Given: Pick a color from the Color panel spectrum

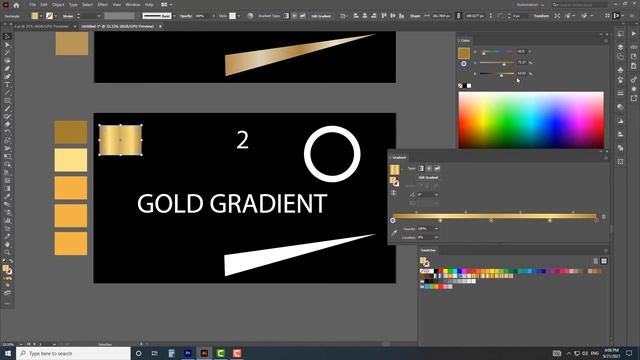Looking at the screenshot, I should click(x=531, y=120).
